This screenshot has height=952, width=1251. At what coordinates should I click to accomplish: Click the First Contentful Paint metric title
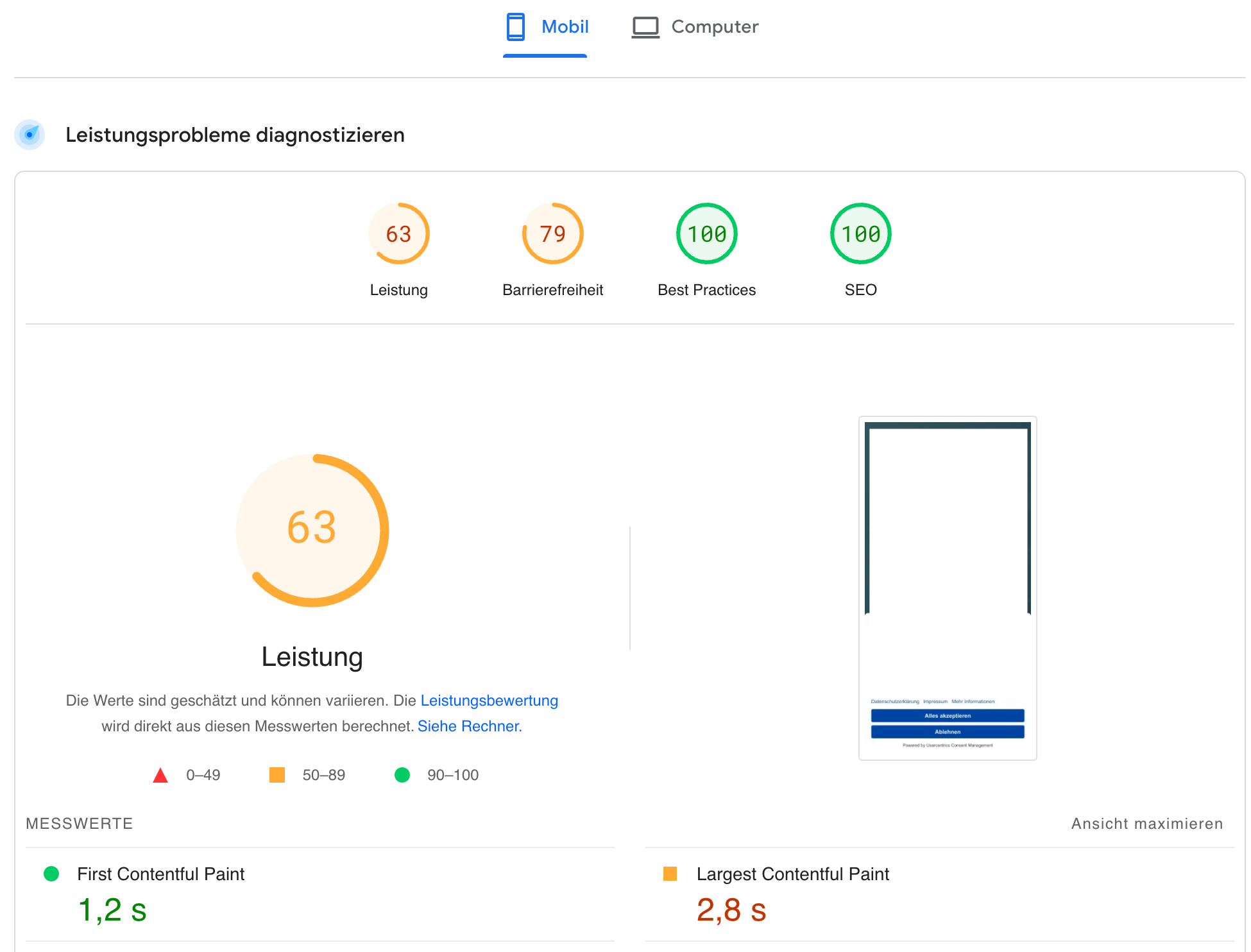tap(160, 874)
